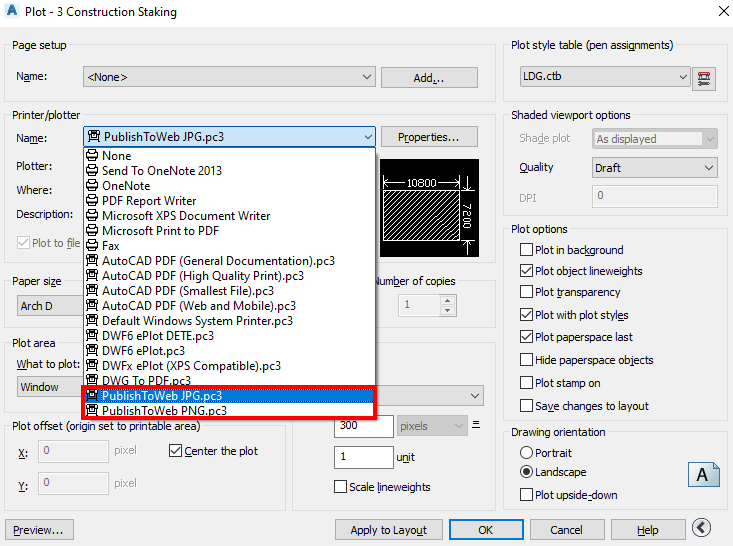
Task: Select AutoCAD PDF (High Quality Print).pc3
Action: pyautogui.click(x=230, y=275)
